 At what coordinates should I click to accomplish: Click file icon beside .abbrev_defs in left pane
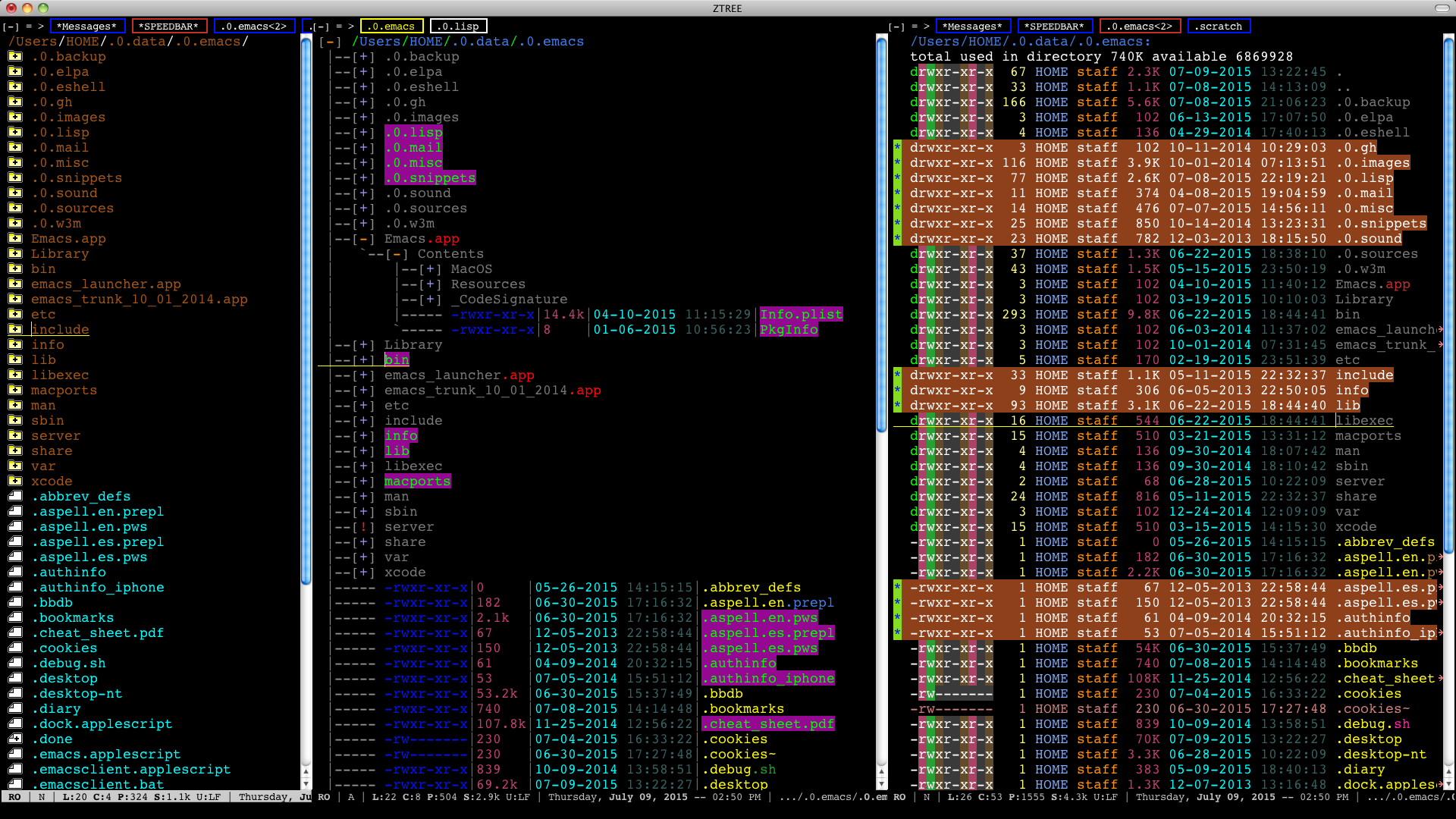pyautogui.click(x=15, y=496)
